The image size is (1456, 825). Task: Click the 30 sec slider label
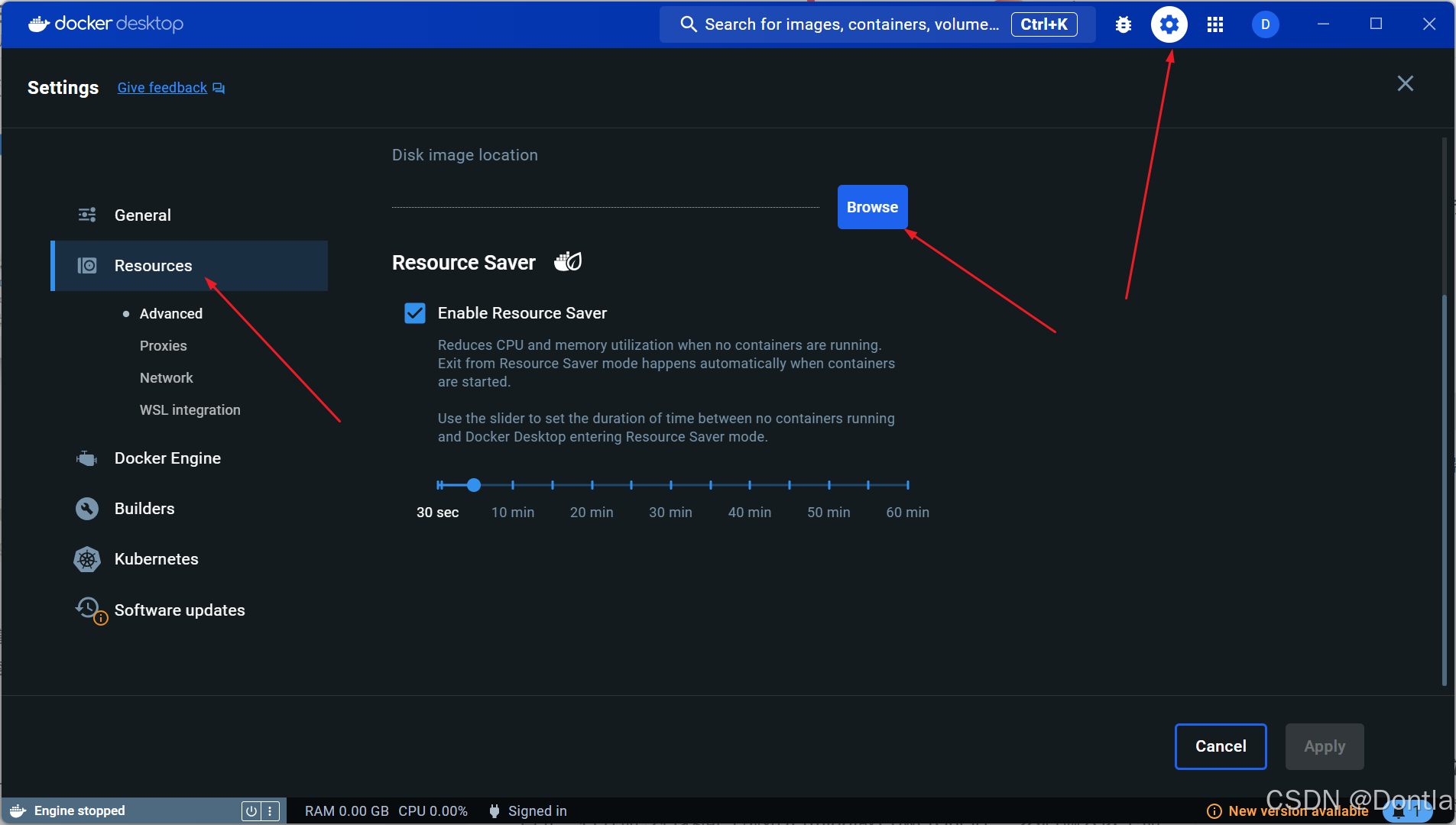pyautogui.click(x=437, y=513)
